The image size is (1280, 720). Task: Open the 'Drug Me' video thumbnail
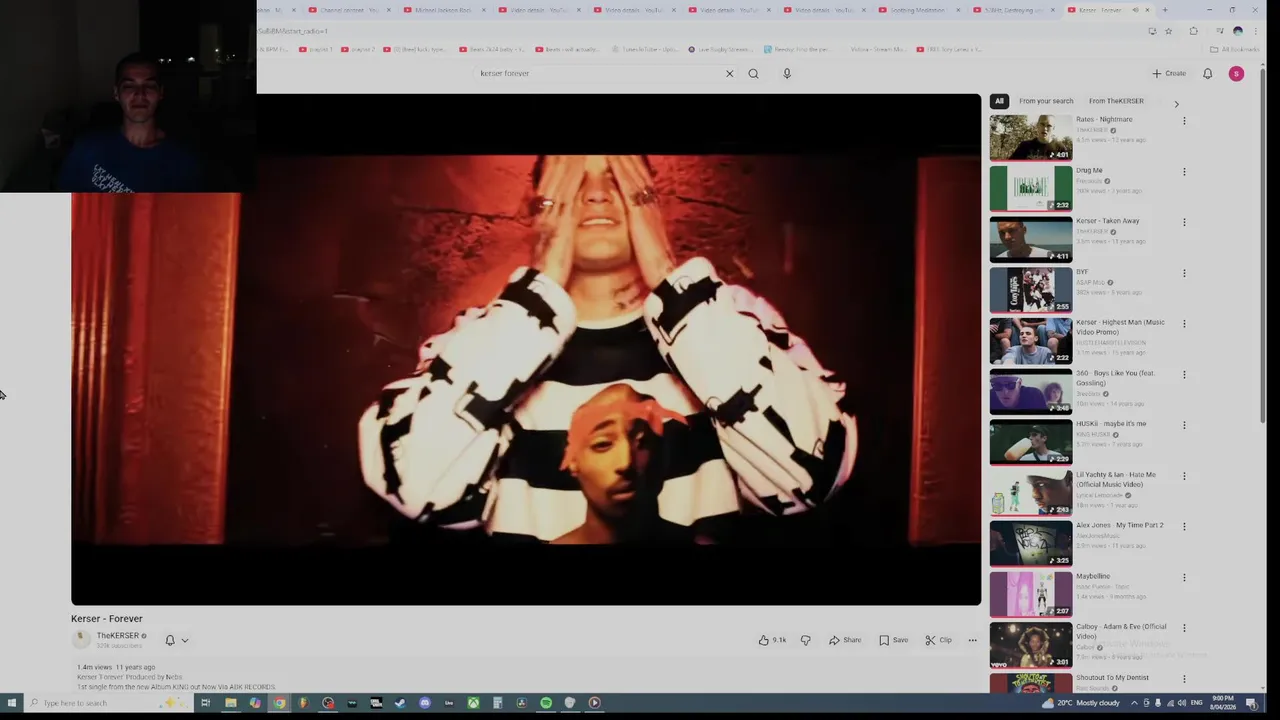pos(1031,188)
